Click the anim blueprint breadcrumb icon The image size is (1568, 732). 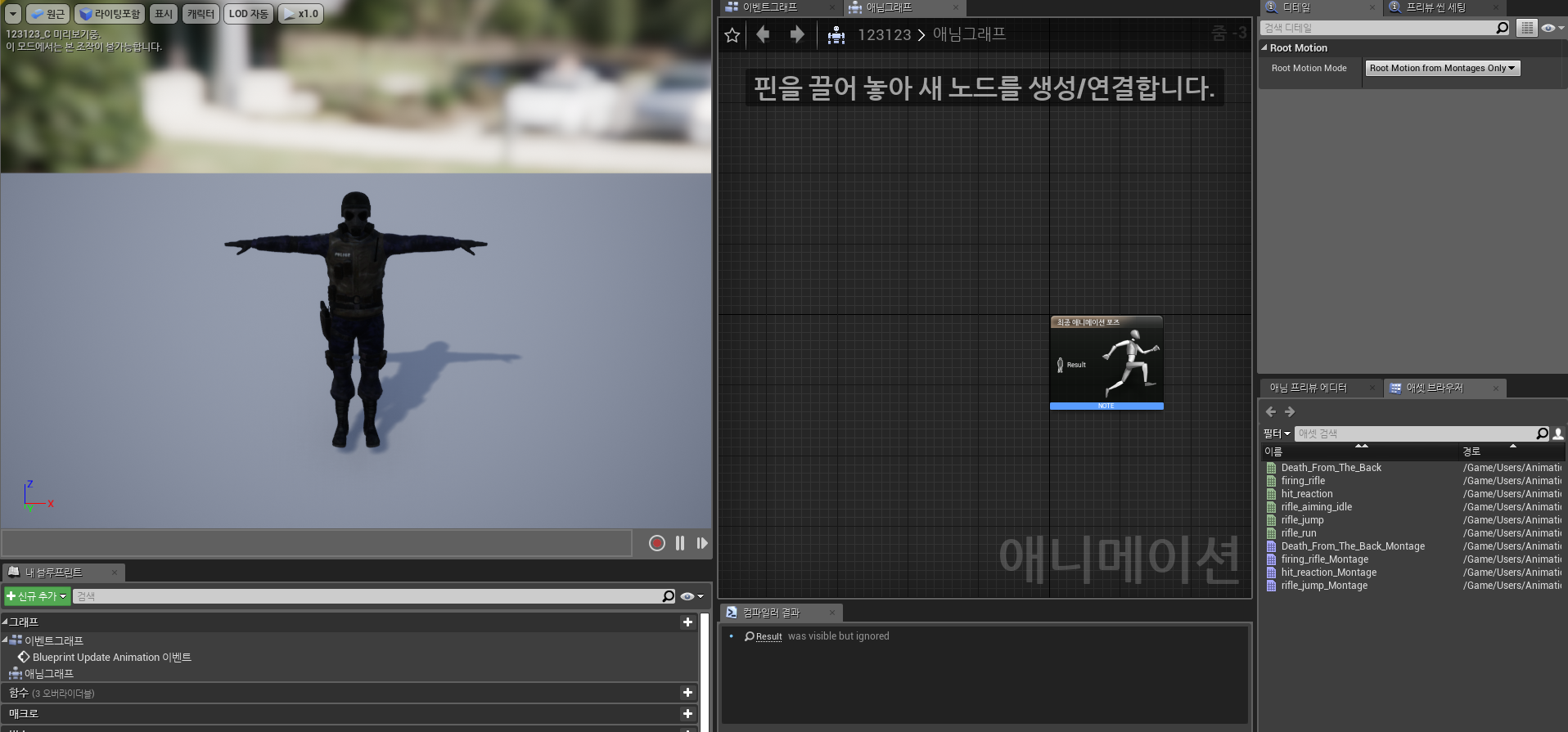coord(836,35)
